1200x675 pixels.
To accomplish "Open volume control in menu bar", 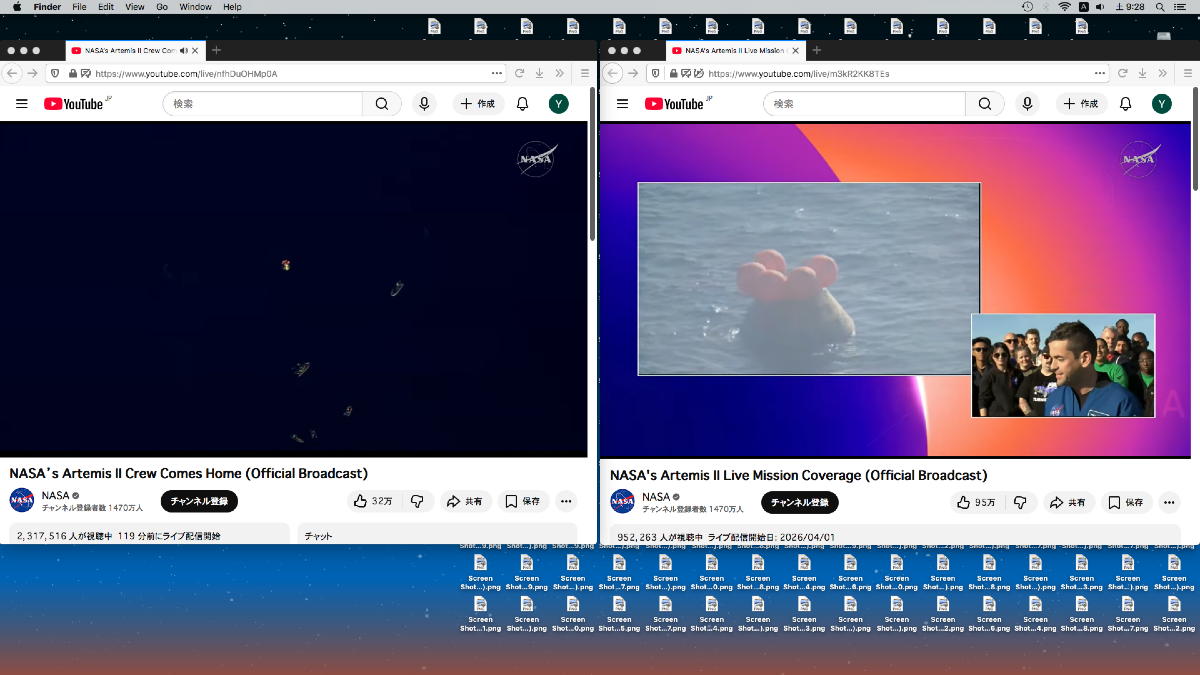I will [1099, 7].
